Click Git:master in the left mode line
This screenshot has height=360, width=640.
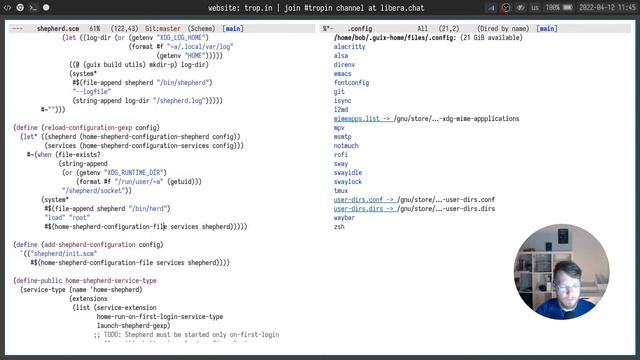(162, 29)
